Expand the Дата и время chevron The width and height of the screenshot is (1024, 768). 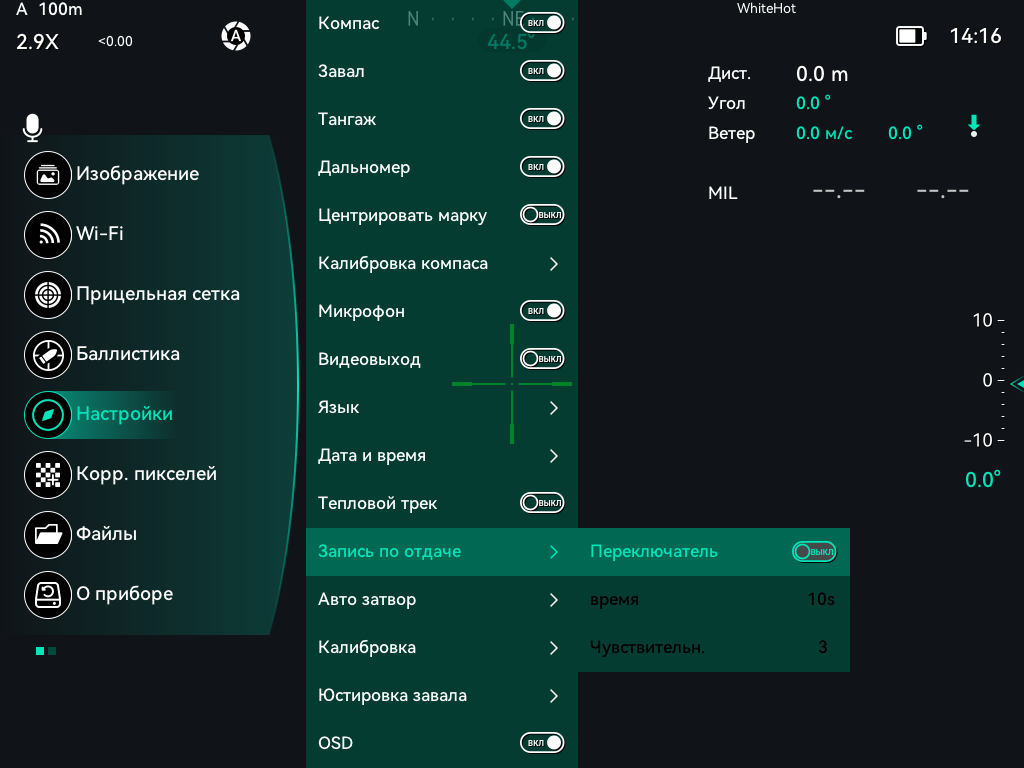(554, 456)
